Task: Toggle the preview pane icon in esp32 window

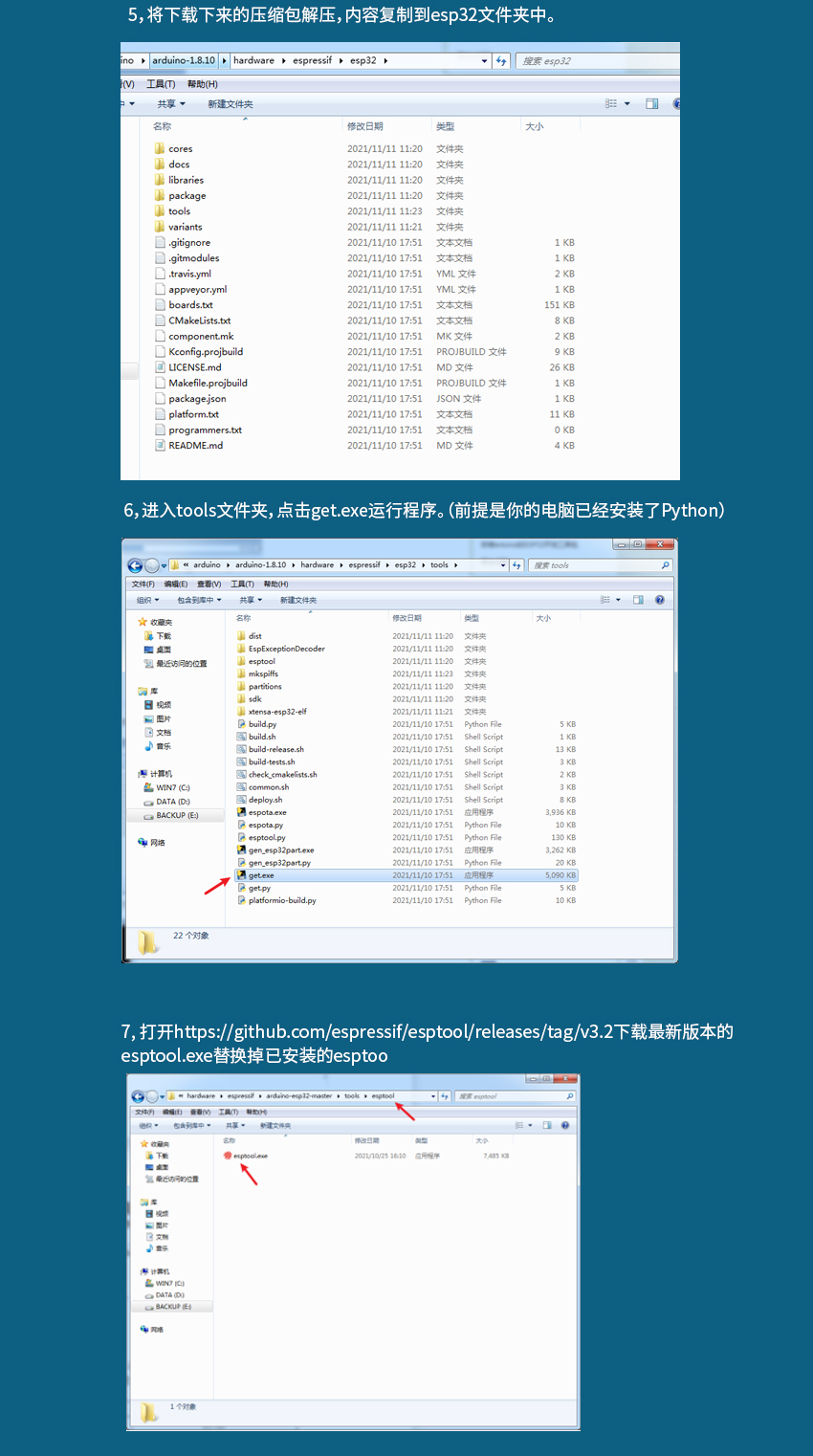Action: click(x=651, y=103)
